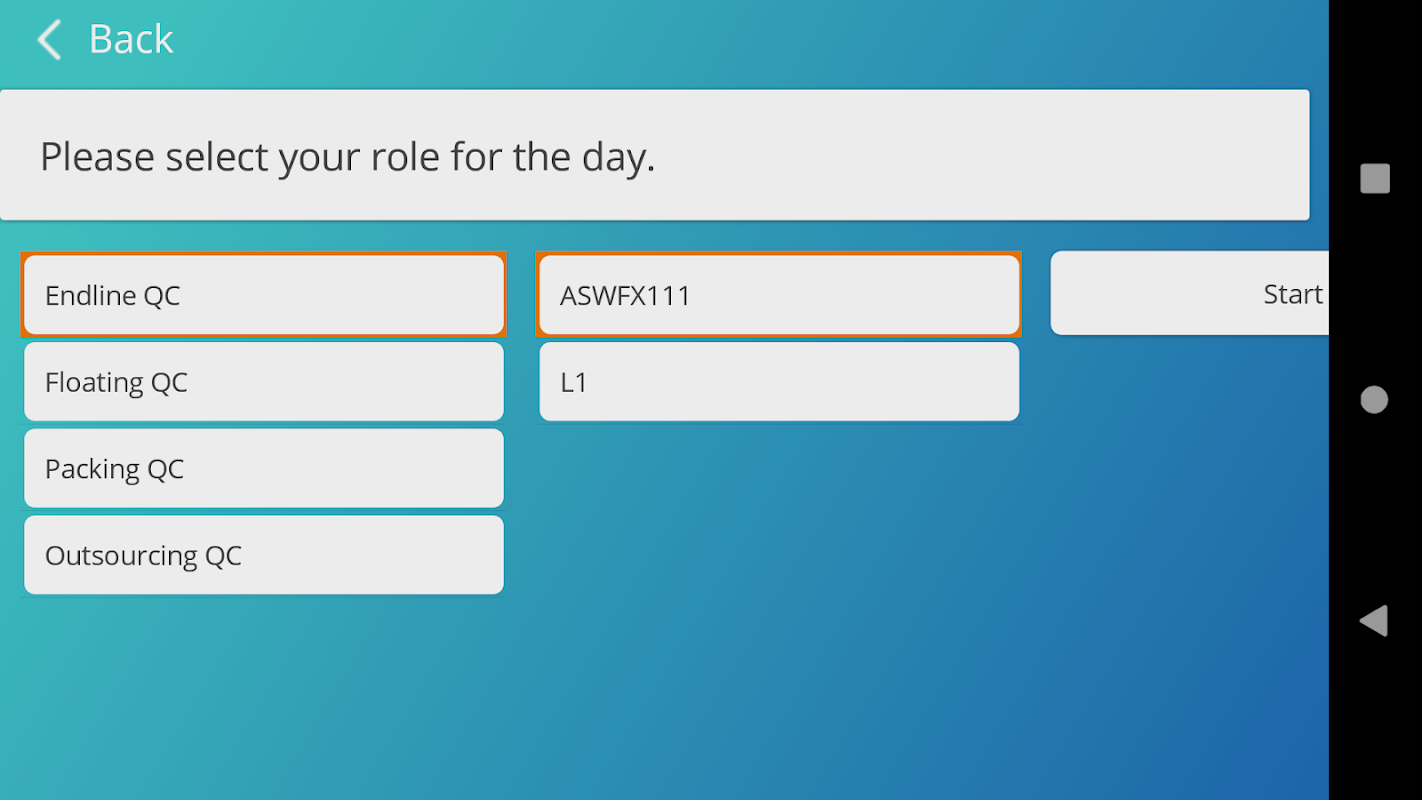
Task: Click the Back text label
Action: click(131, 40)
